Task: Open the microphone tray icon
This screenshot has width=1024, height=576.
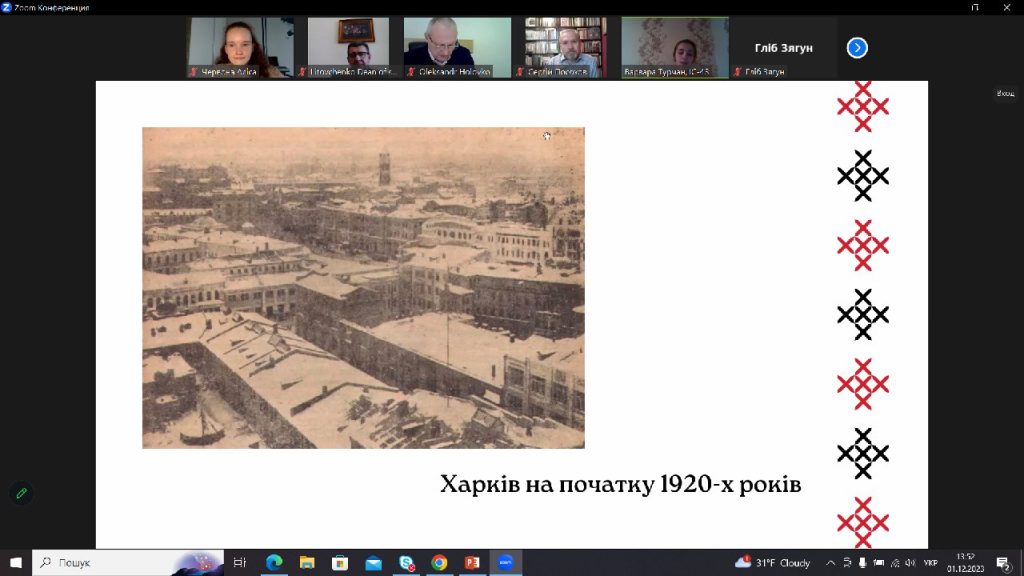Action: pyautogui.click(x=863, y=562)
